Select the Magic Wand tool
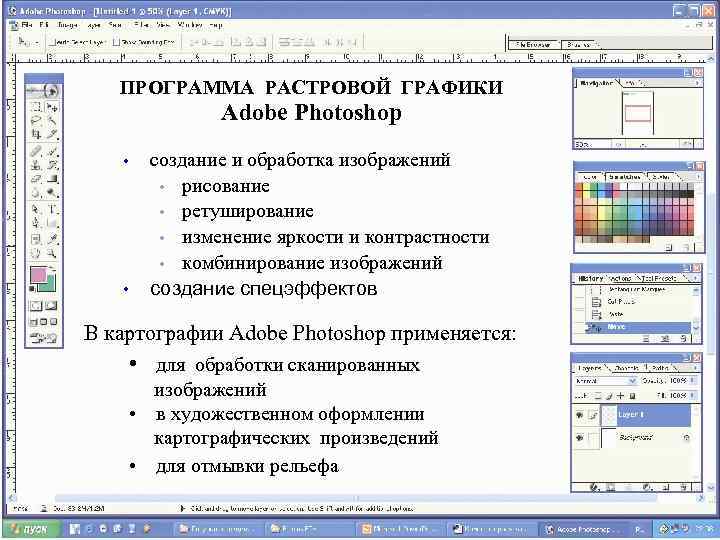720x540 pixels. pos(52,120)
